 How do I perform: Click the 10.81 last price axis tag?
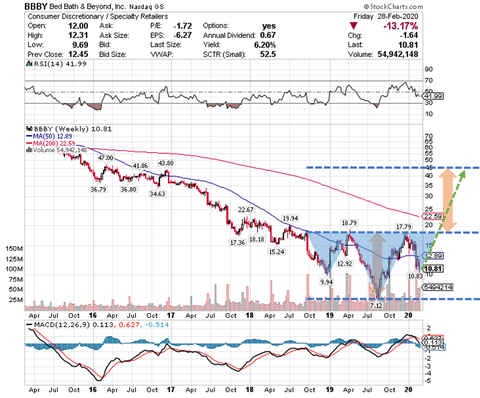[433, 269]
